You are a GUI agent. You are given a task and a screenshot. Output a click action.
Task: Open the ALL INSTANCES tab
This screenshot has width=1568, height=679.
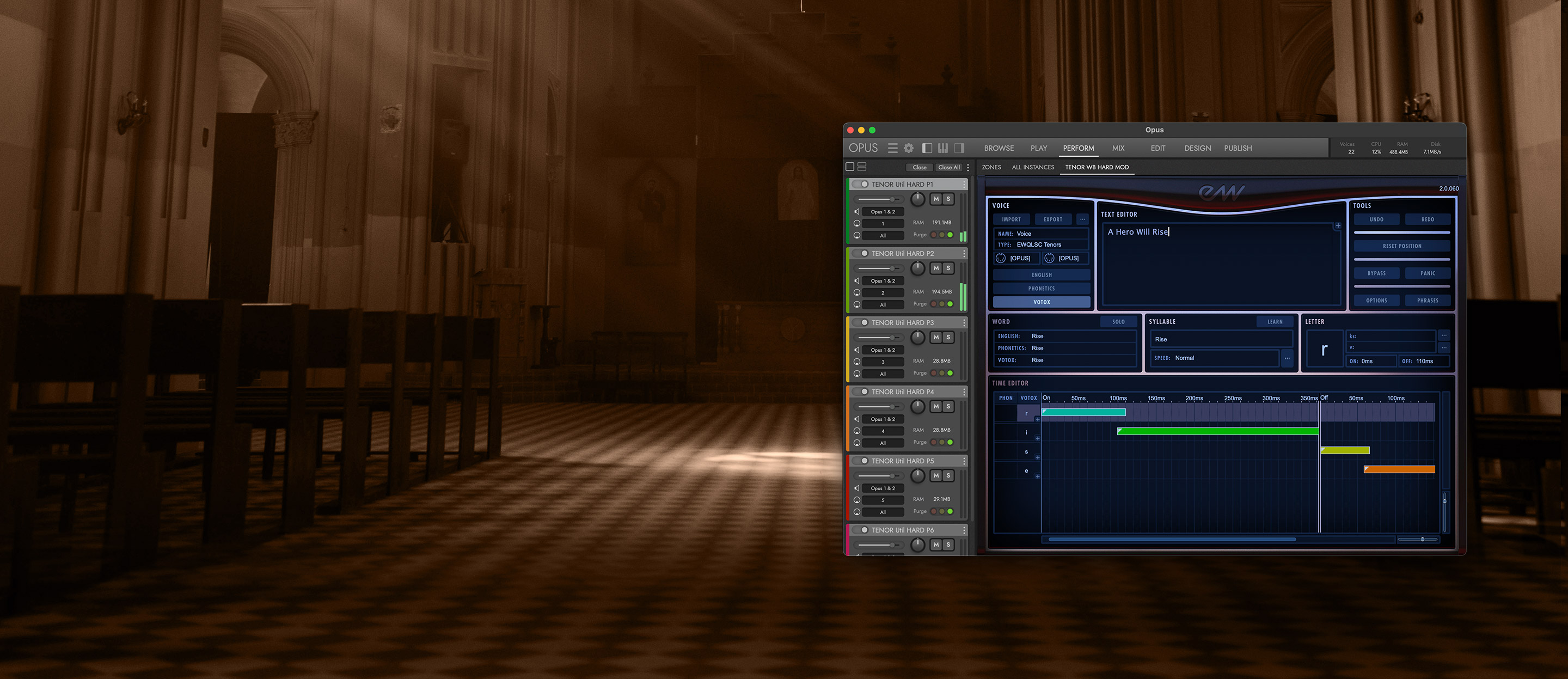pyautogui.click(x=1032, y=168)
